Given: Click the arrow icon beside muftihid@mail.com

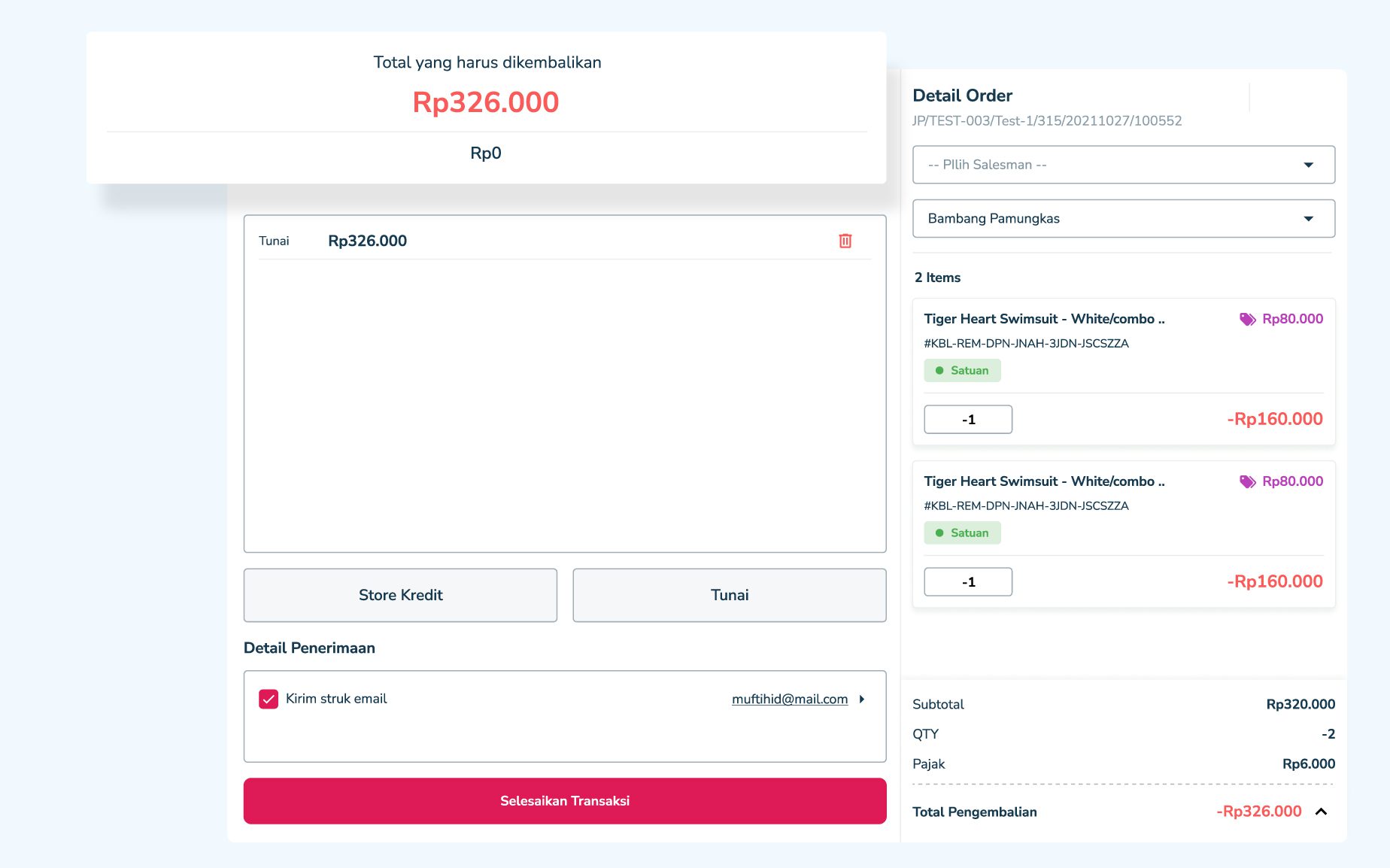Looking at the screenshot, I should coord(862,699).
